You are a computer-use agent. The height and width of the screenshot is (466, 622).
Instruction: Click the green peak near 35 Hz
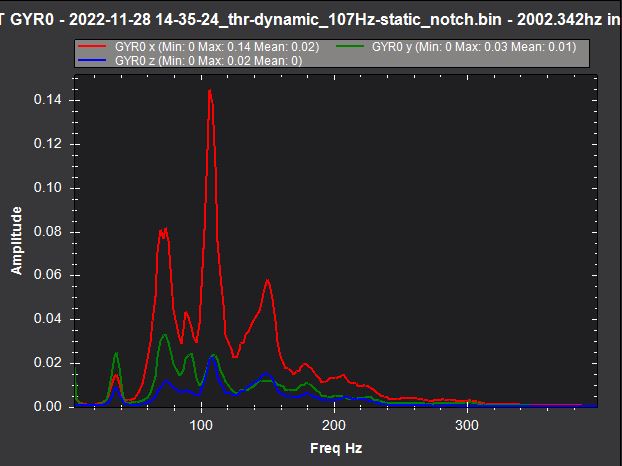click(116, 353)
